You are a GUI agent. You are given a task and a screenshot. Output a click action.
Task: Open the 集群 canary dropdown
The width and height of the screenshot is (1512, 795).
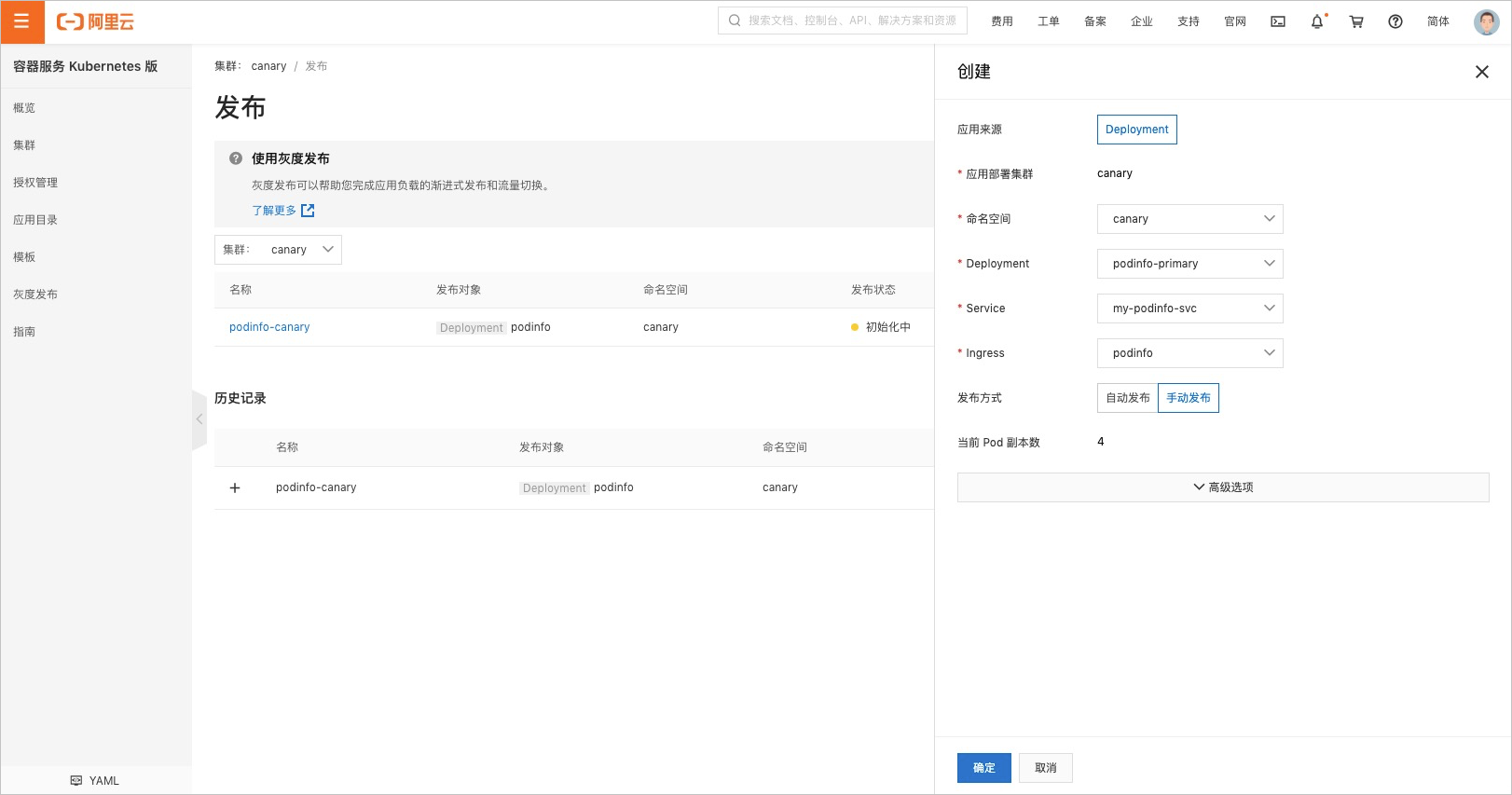278,250
